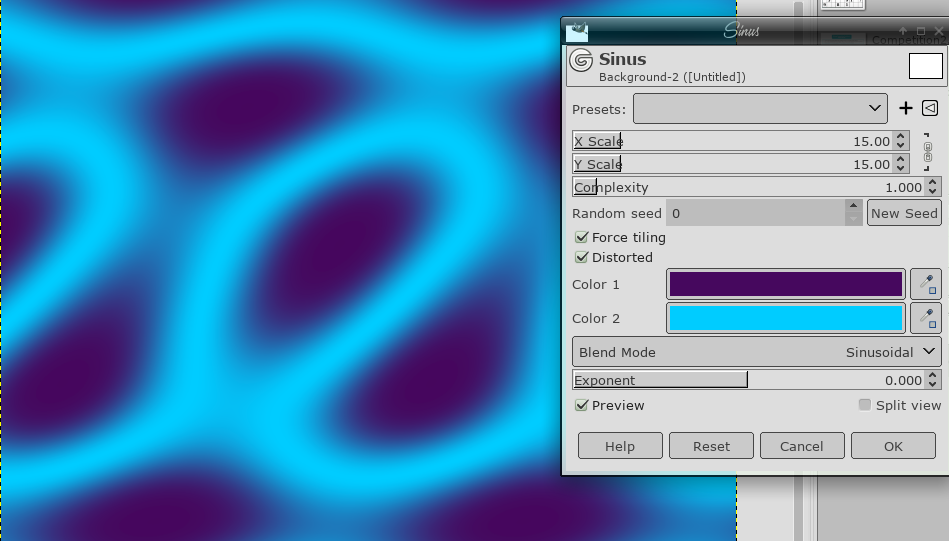Pick Color 1 with eyedropper icon
Viewport: 949px width, 541px height.
tap(926, 285)
